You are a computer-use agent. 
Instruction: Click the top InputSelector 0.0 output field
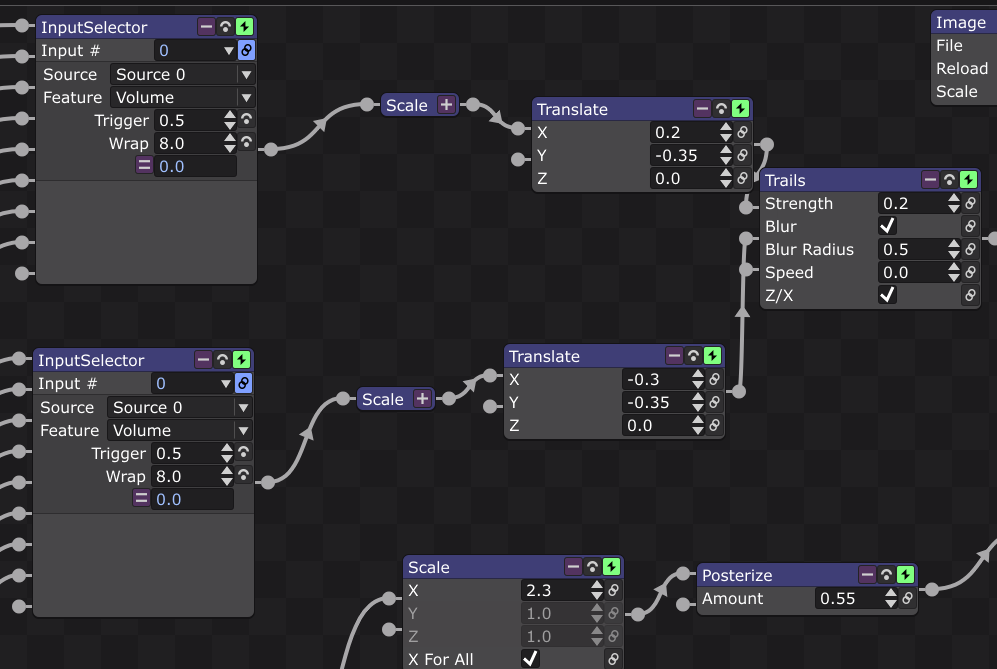click(x=195, y=167)
